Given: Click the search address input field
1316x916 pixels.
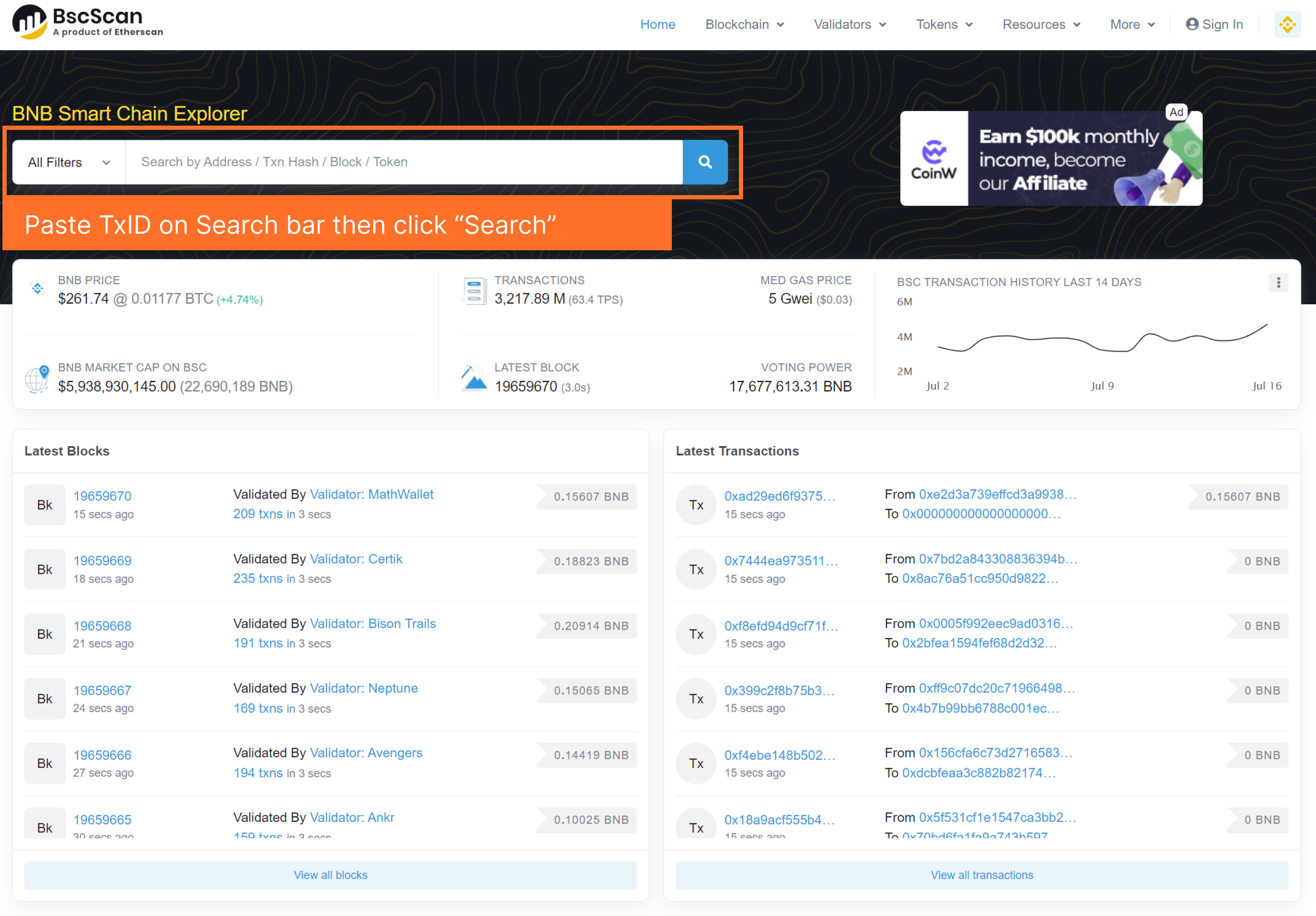Looking at the screenshot, I should (x=403, y=162).
